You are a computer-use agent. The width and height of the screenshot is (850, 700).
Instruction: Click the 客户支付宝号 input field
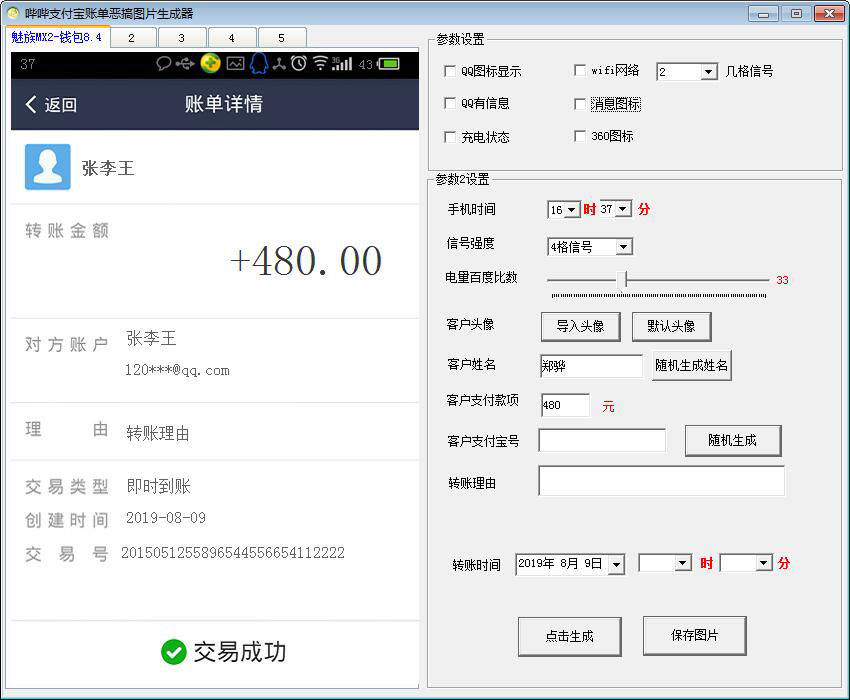click(602, 440)
